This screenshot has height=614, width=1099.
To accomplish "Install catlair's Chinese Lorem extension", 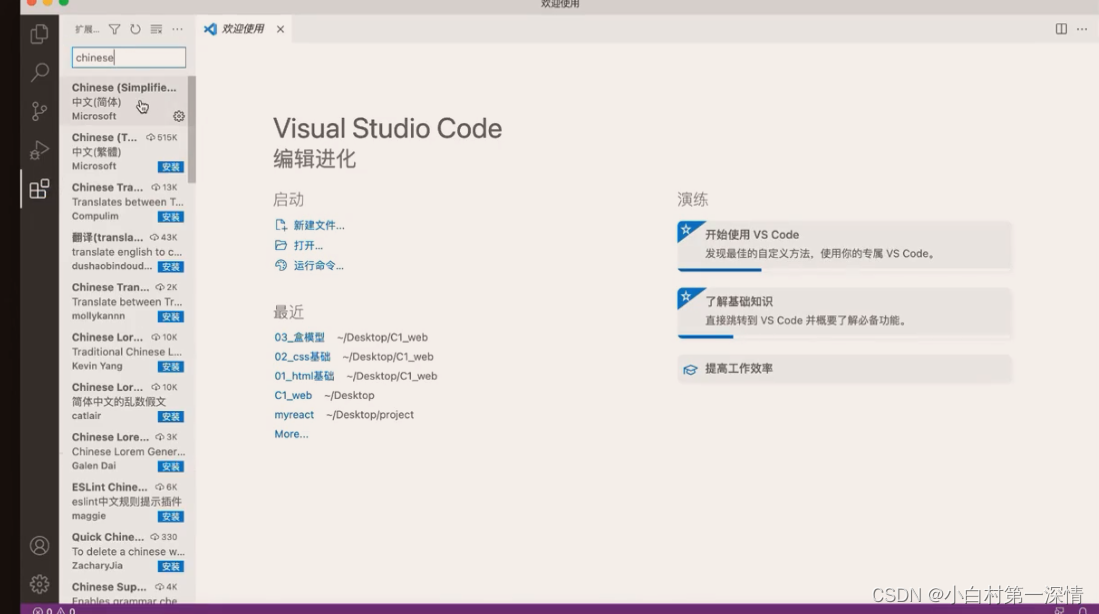I will pyautogui.click(x=170, y=416).
